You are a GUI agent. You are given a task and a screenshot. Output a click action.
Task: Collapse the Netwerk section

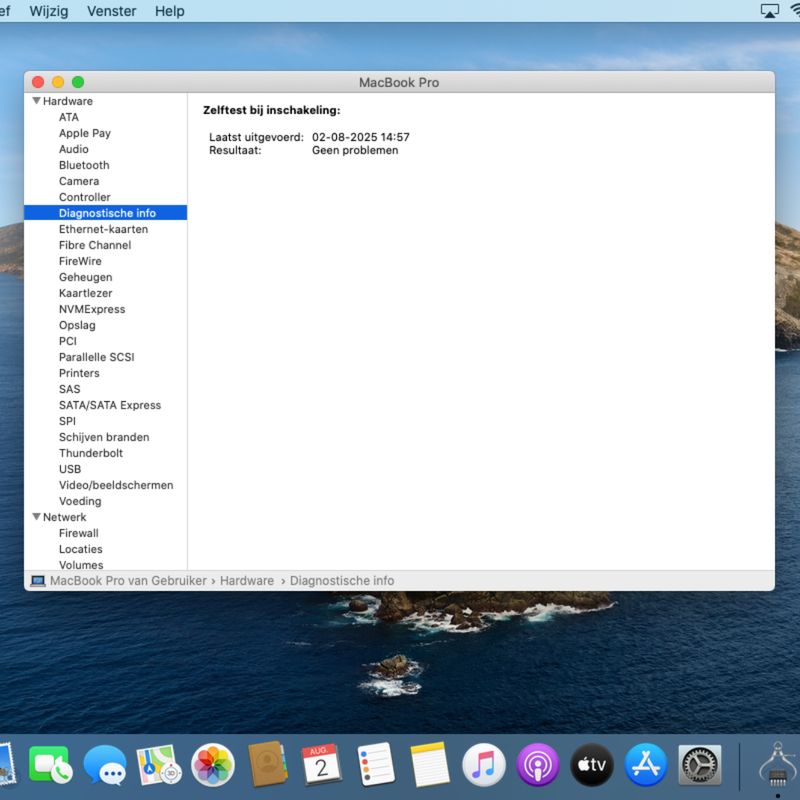37,516
